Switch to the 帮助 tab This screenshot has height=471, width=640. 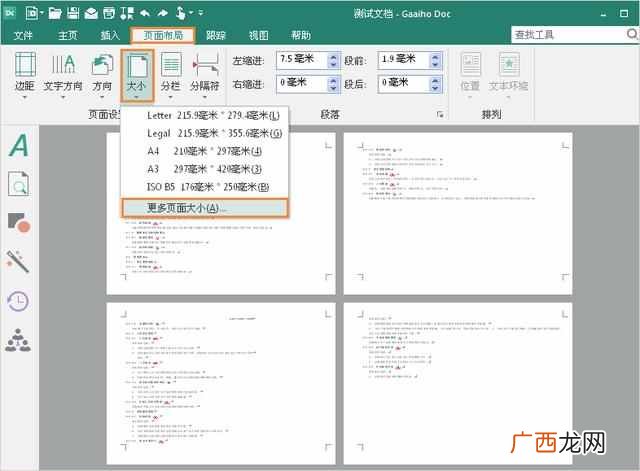(x=301, y=36)
